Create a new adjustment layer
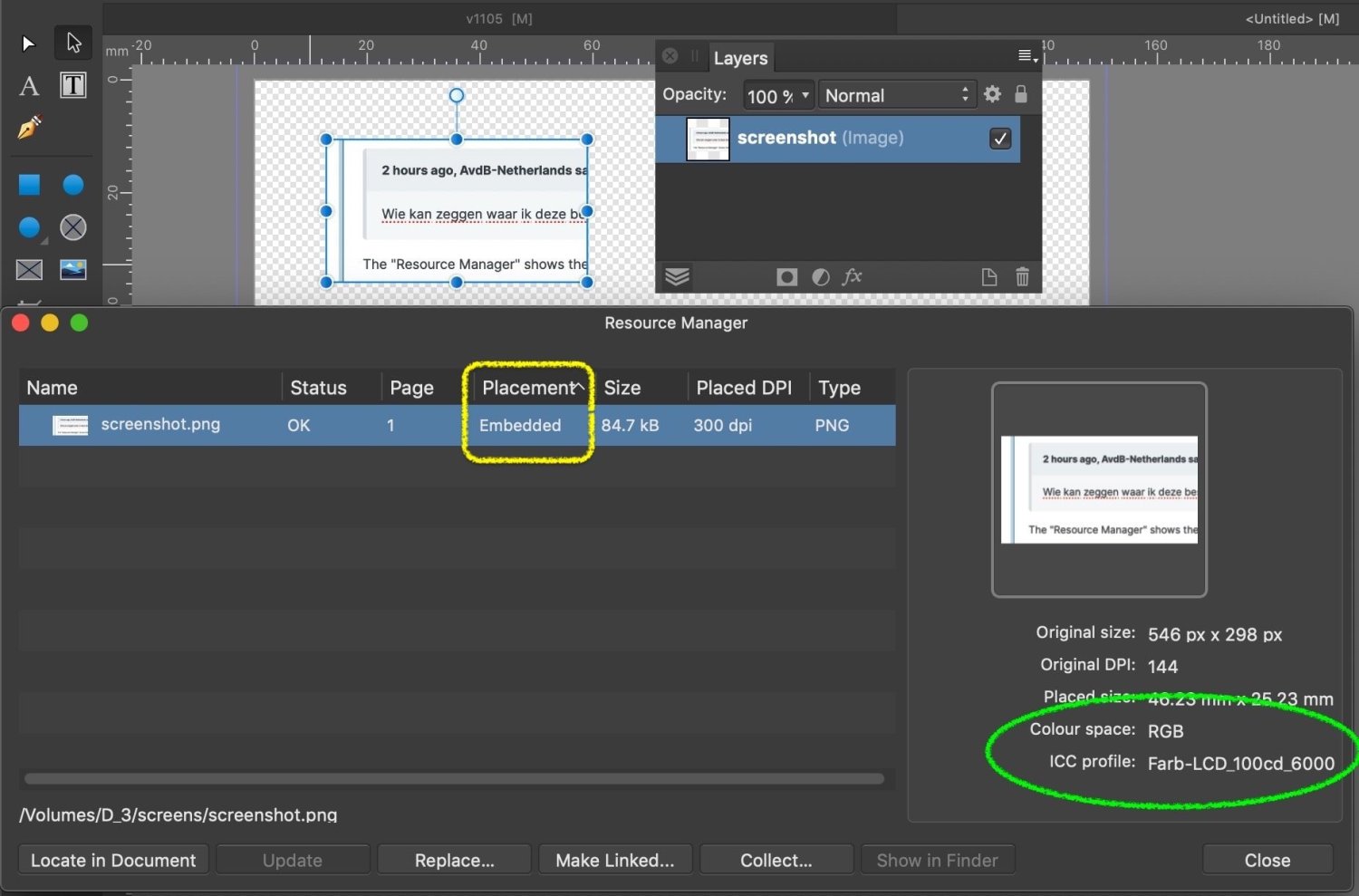 [820, 276]
